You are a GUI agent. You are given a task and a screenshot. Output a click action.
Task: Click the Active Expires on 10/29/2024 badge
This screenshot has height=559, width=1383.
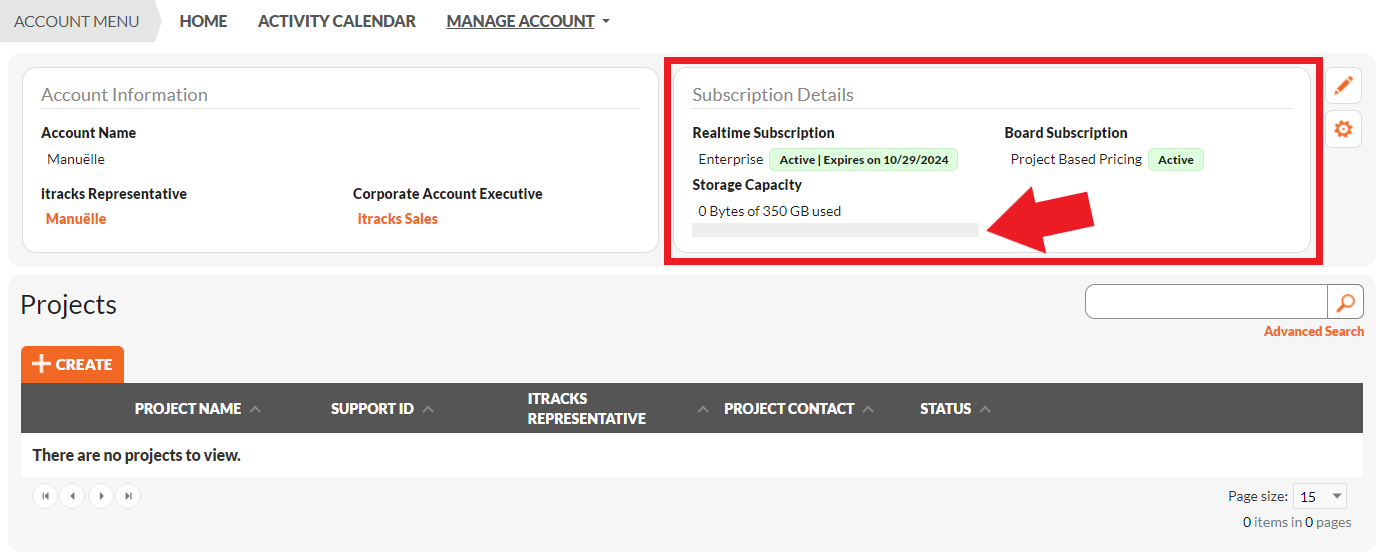pyautogui.click(x=863, y=160)
